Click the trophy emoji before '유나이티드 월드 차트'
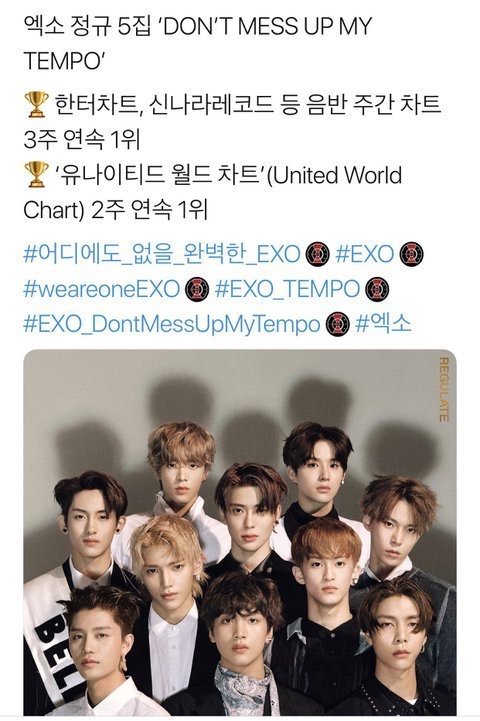Viewport: 480px width, 721px height. coord(36,175)
